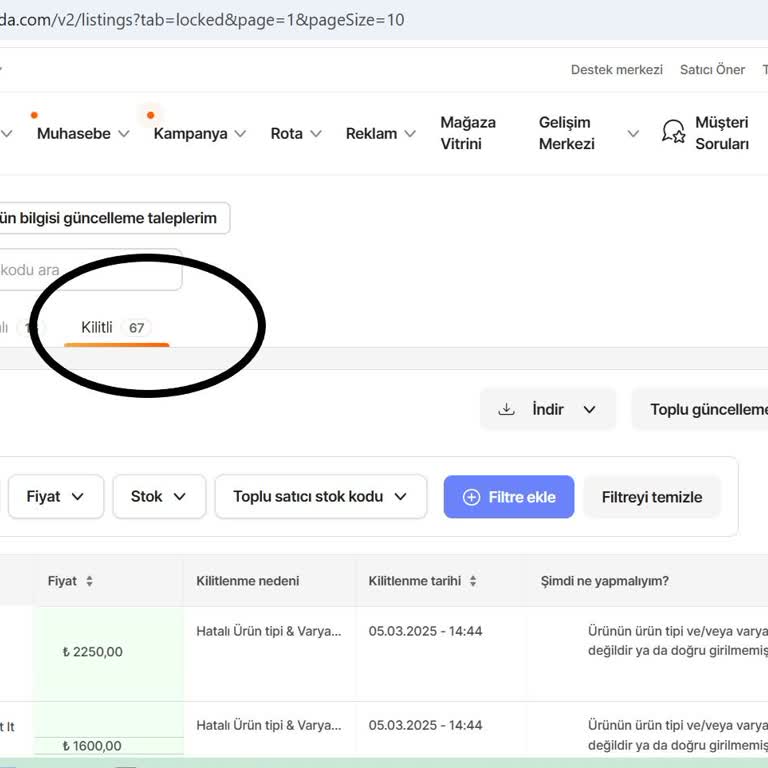Click the Destek merkezi link
Image resolution: width=768 pixels, height=768 pixels.
(617, 70)
